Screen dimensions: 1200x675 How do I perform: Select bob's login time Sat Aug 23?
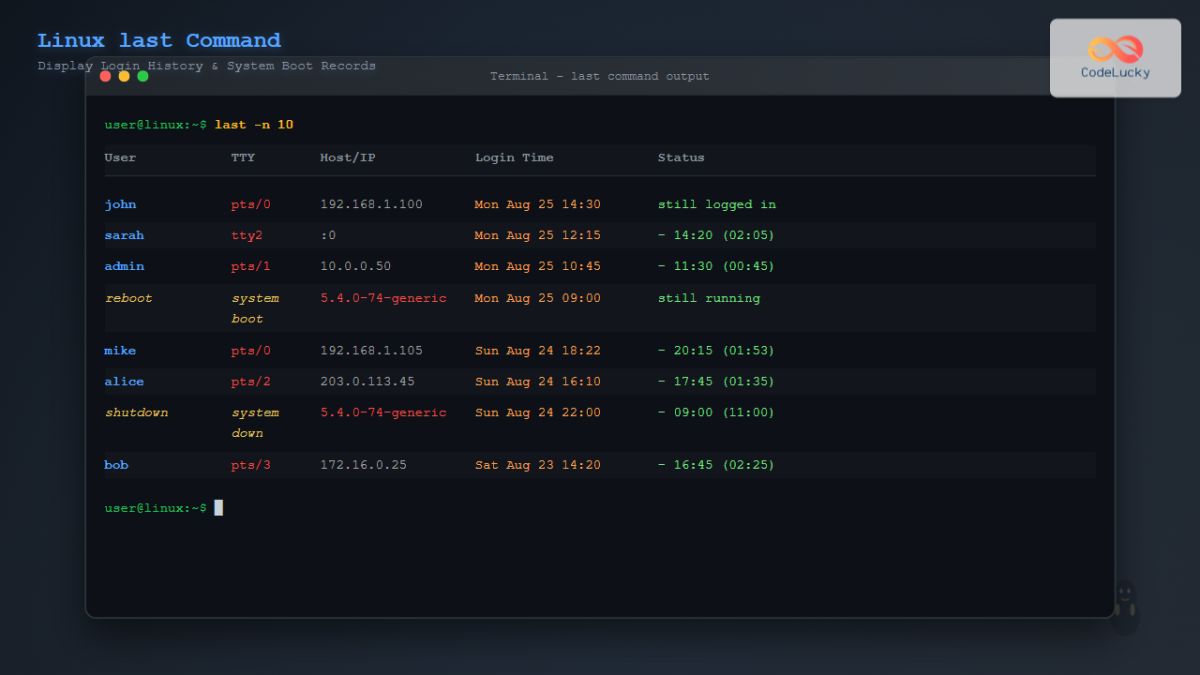click(x=537, y=465)
